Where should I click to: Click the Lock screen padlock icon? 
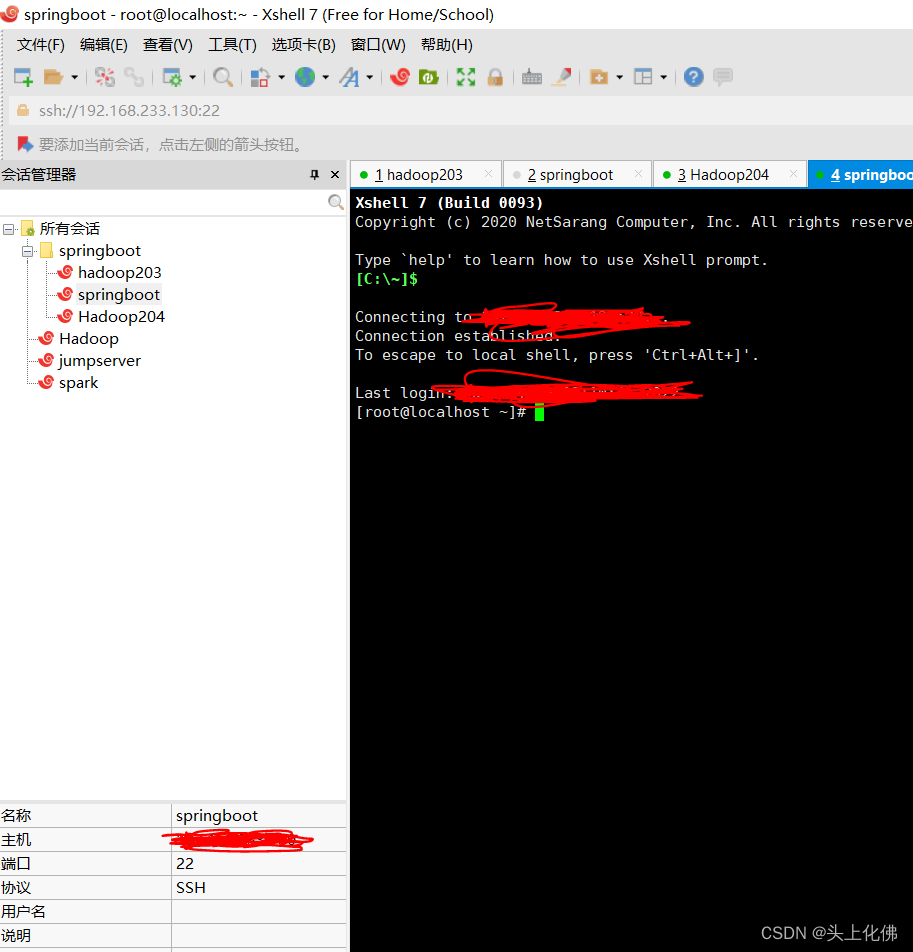[x=495, y=77]
